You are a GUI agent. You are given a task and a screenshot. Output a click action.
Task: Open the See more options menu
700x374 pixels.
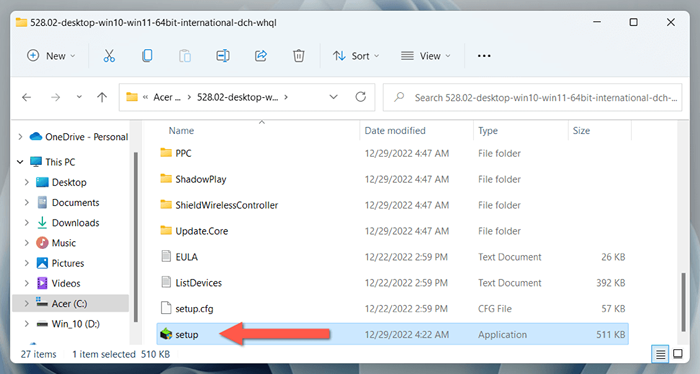484,56
